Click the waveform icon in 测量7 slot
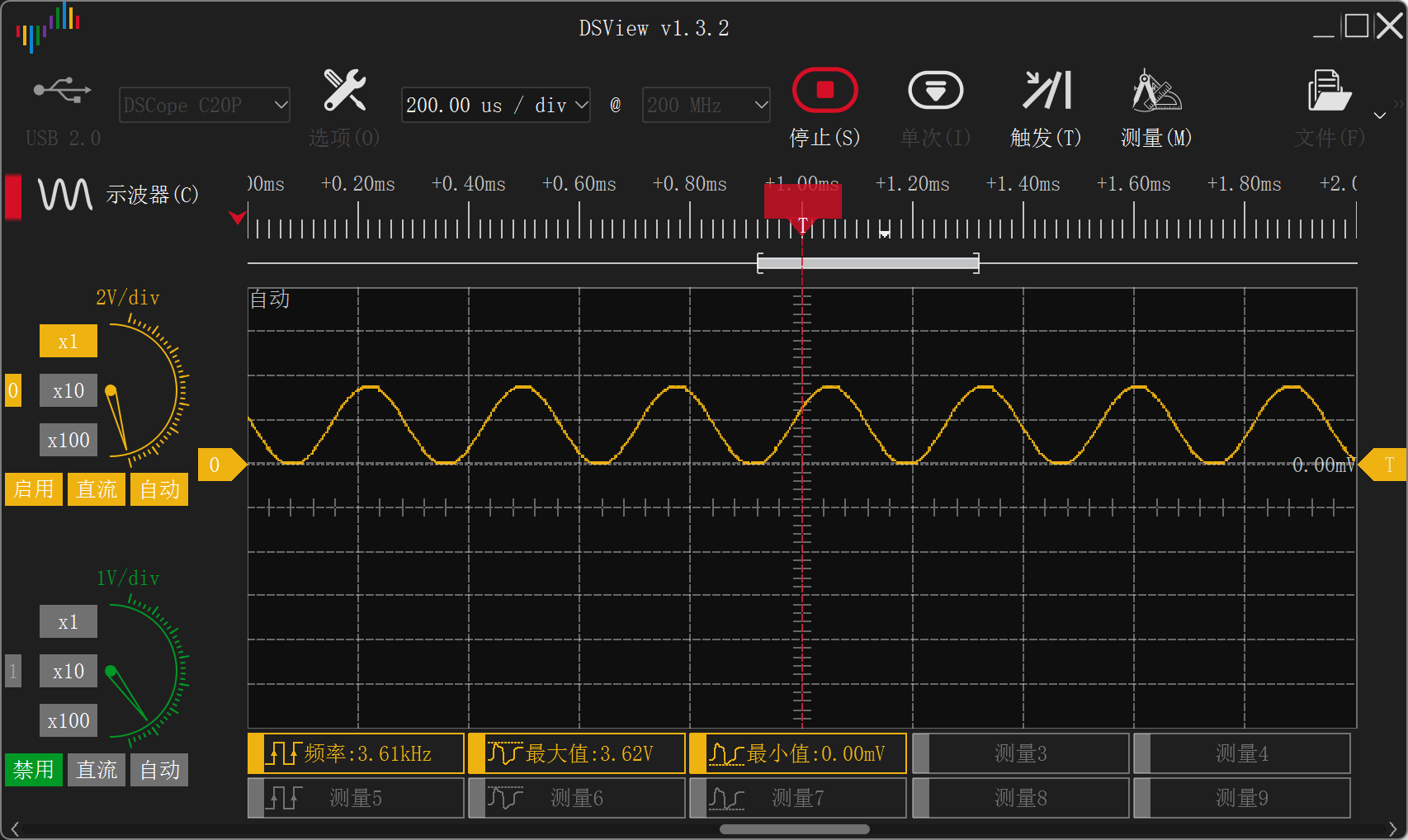This screenshot has width=1408, height=840. (726, 798)
